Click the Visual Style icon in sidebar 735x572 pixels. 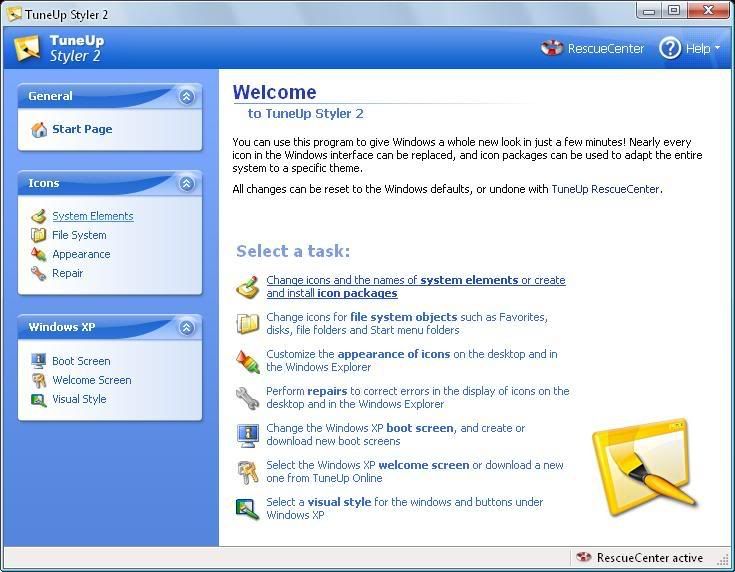pos(39,399)
